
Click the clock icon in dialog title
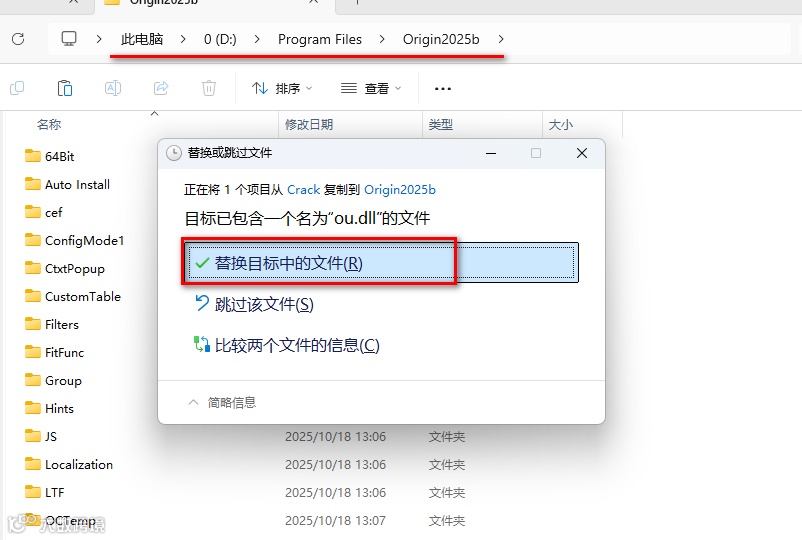point(174,153)
